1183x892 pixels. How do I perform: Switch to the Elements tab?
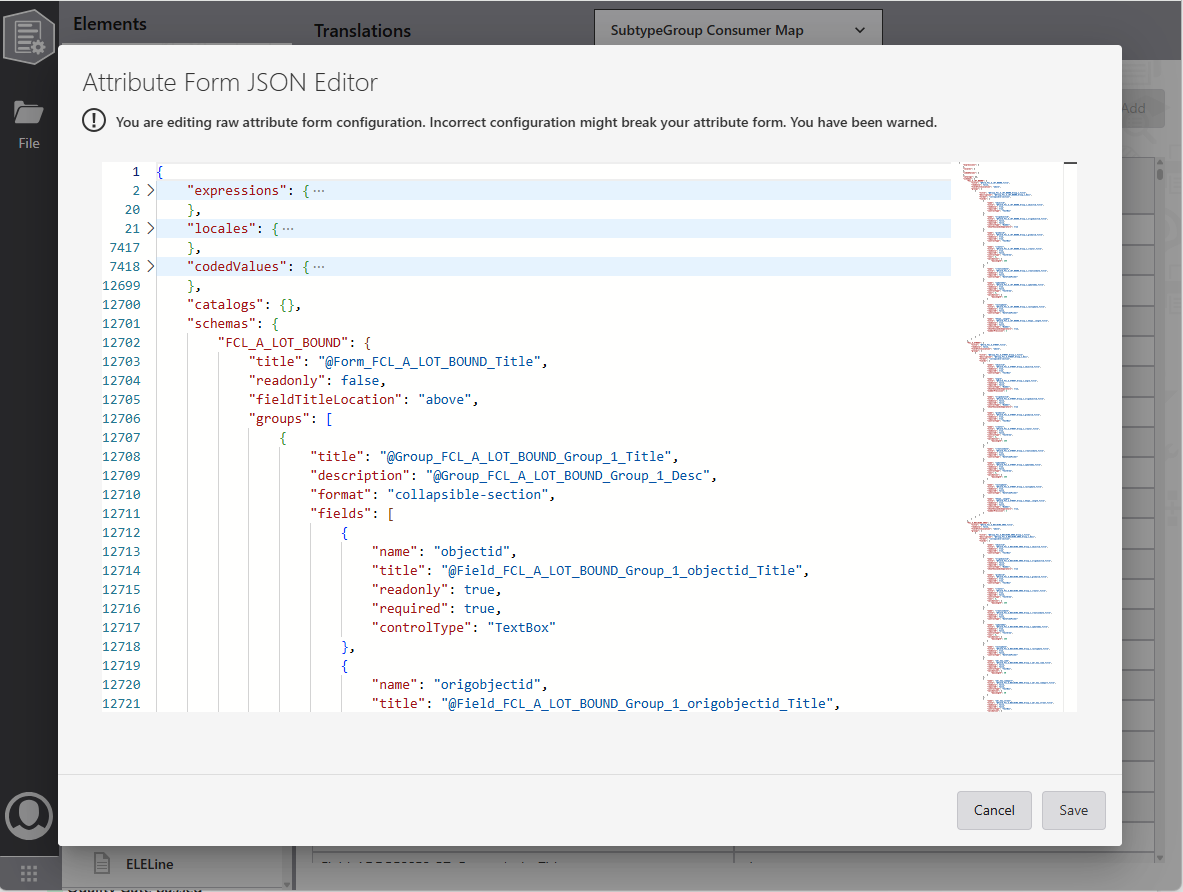[x=110, y=23]
